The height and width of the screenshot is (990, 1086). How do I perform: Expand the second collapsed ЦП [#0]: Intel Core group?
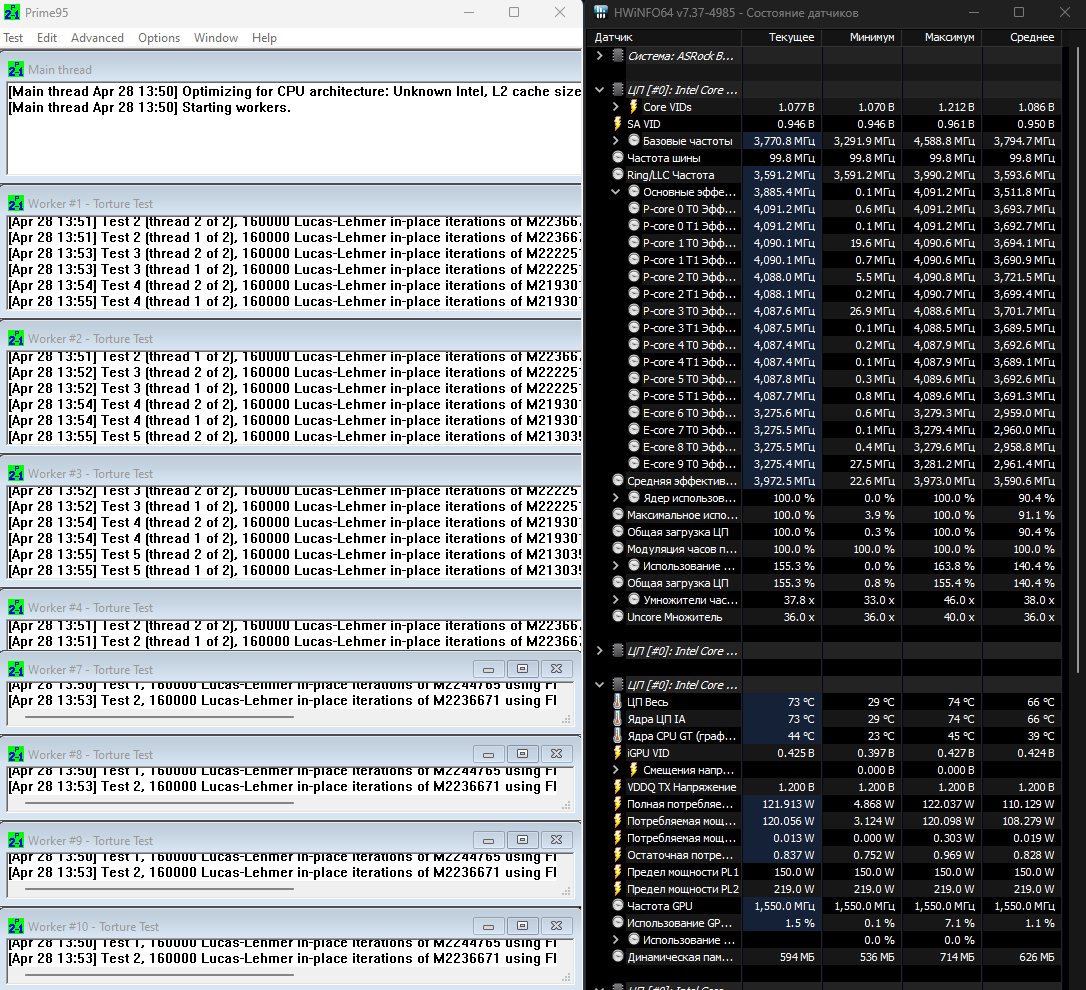600,651
